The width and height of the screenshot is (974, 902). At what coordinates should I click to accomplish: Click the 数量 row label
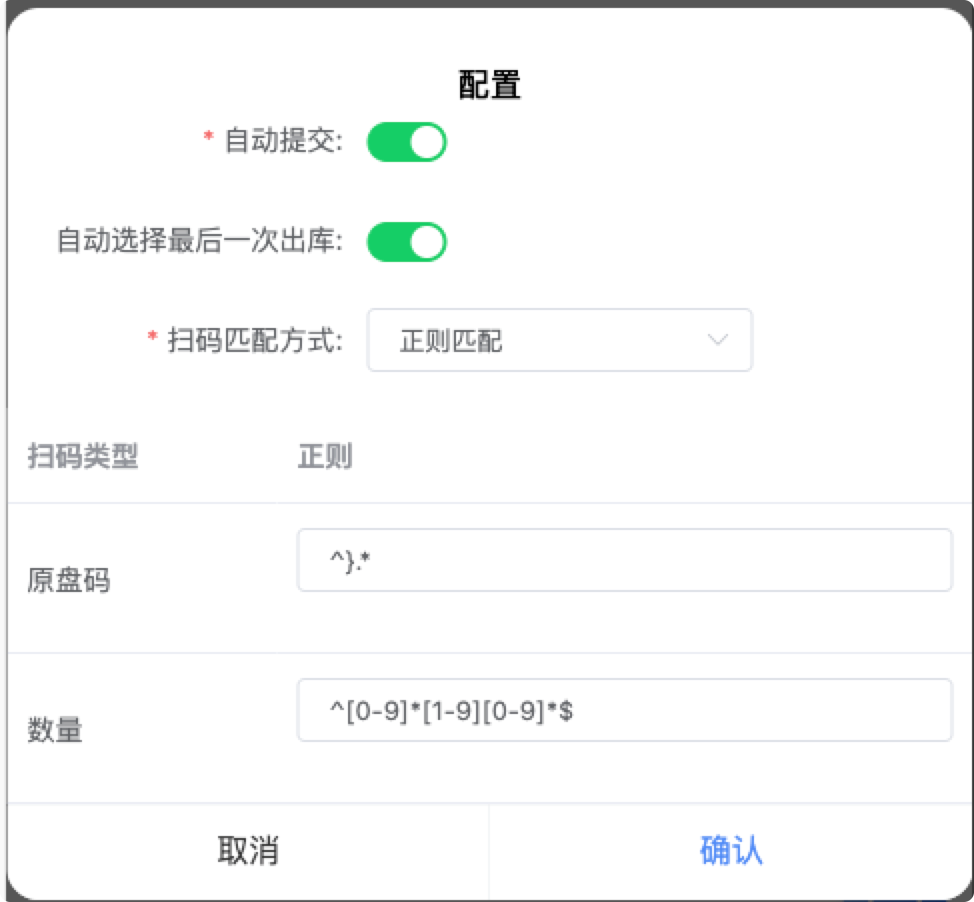[55, 731]
